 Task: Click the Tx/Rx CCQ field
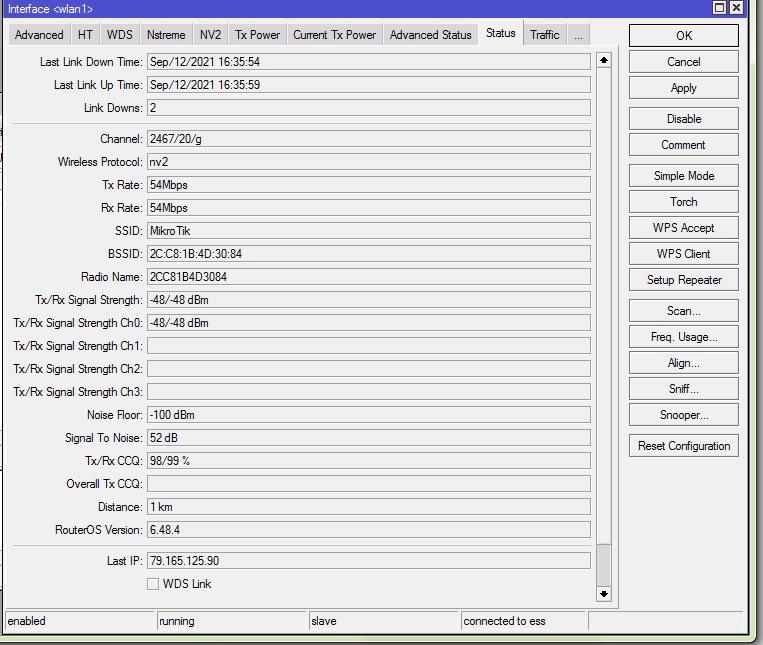369,461
